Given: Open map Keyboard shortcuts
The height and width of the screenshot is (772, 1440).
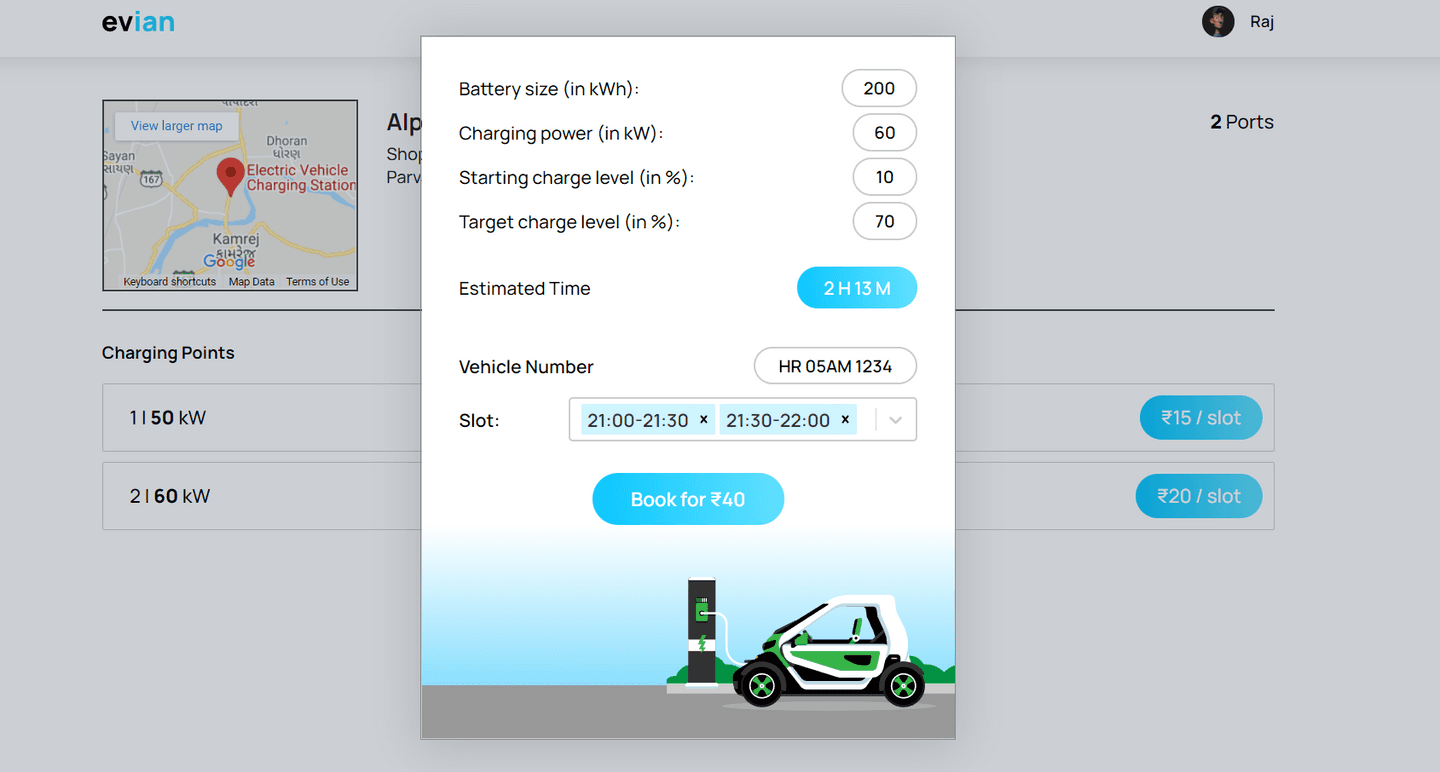Looking at the screenshot, I should click(169, 282).
